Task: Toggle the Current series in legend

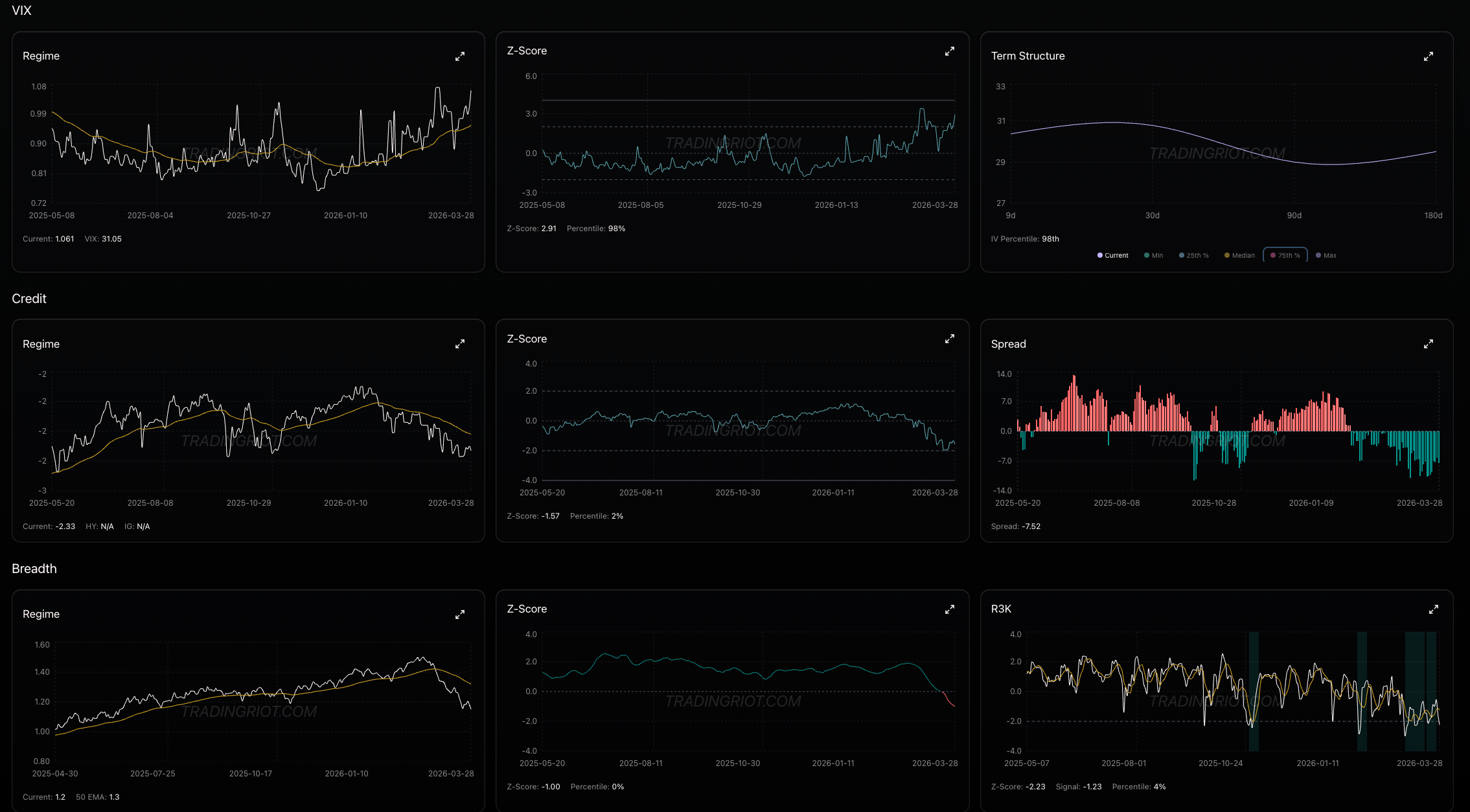Action: (1116, 255)
